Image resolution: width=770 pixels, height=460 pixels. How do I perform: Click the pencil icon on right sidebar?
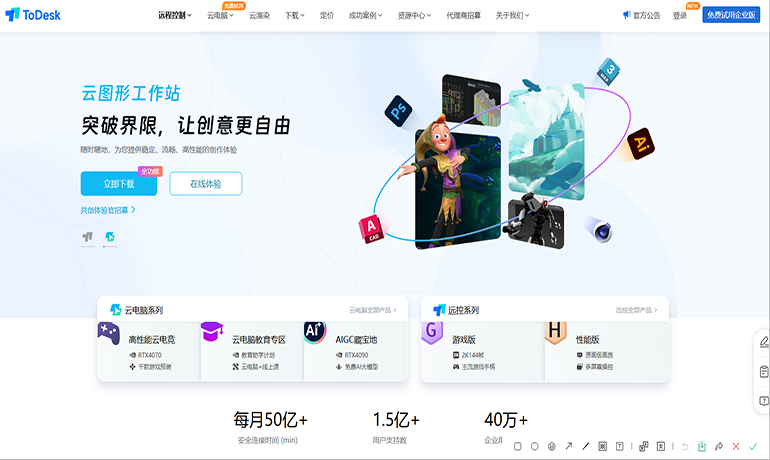[x=764, y=342]
